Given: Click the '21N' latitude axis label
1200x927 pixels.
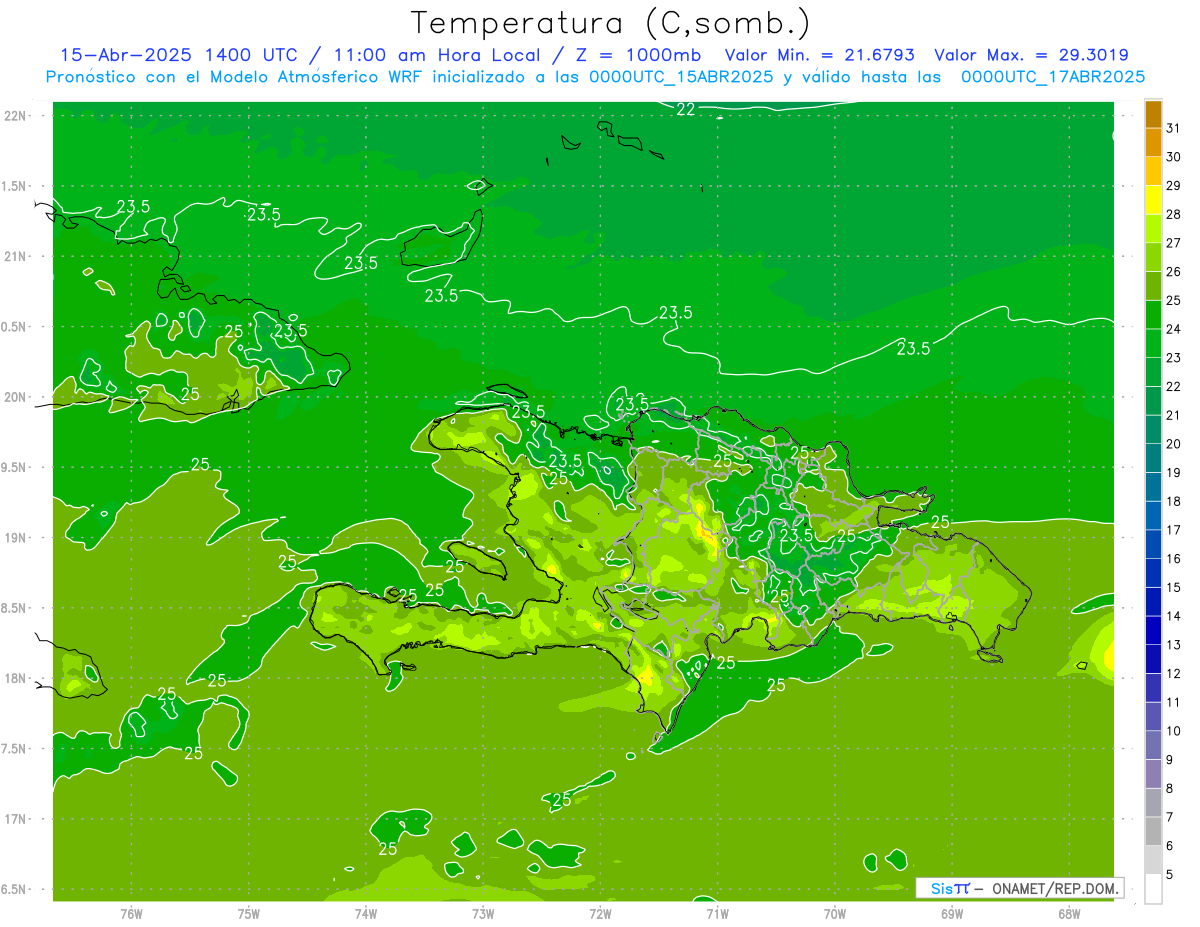Looking at the screenshot, I should 15,257.
